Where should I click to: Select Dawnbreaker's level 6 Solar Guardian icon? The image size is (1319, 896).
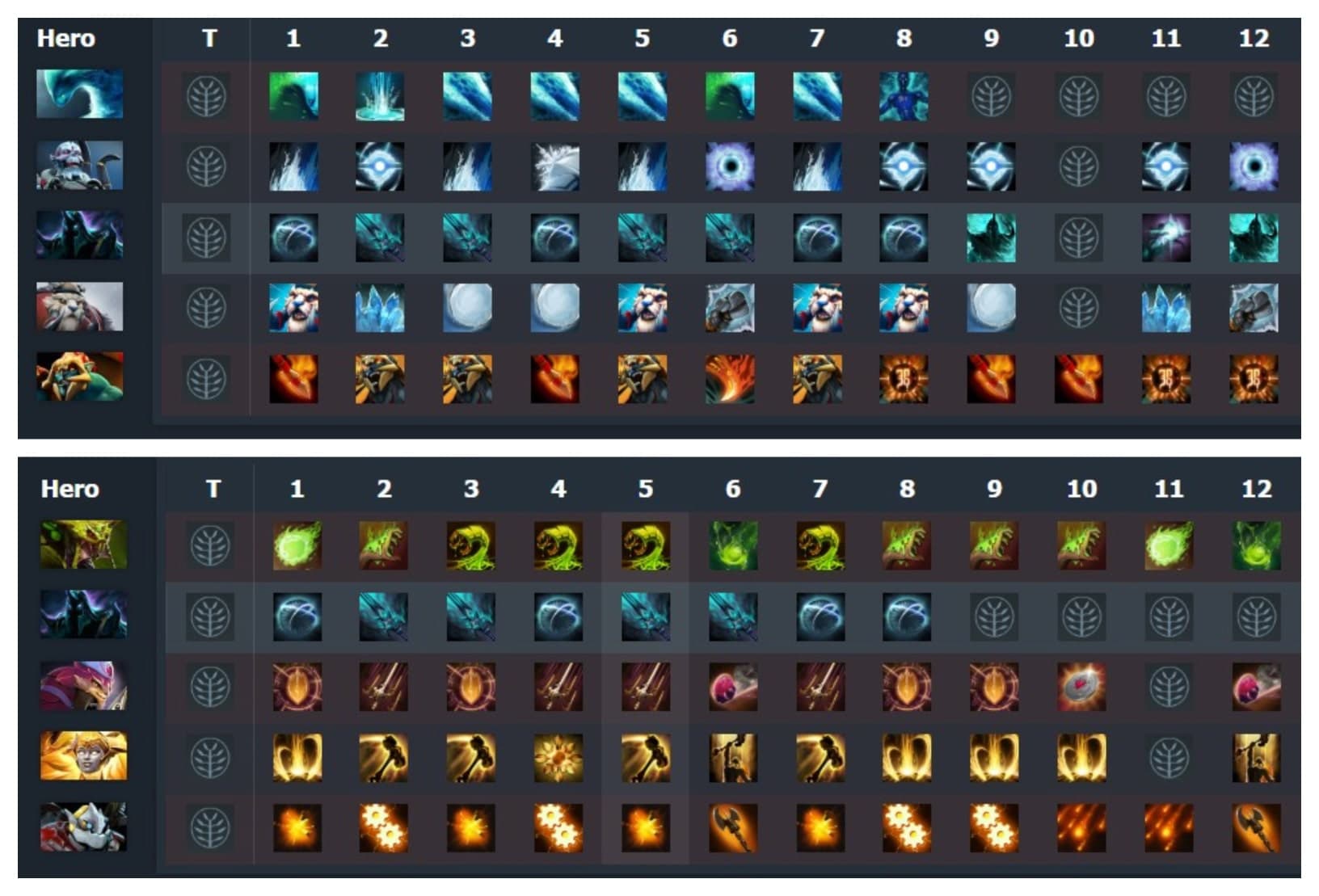733,757
